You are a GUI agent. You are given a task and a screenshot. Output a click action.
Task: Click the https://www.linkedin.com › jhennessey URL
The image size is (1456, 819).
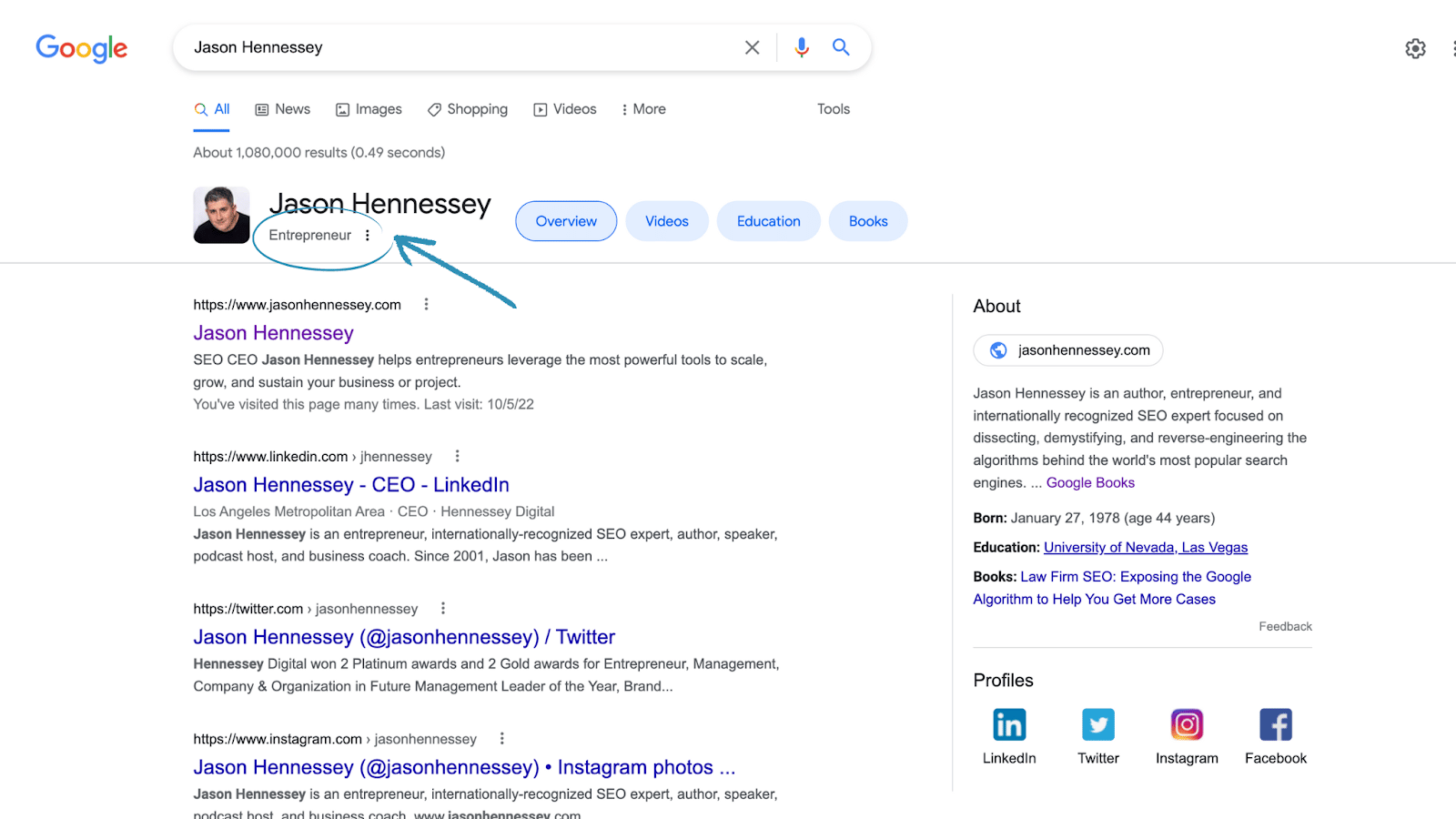(312, 456)
